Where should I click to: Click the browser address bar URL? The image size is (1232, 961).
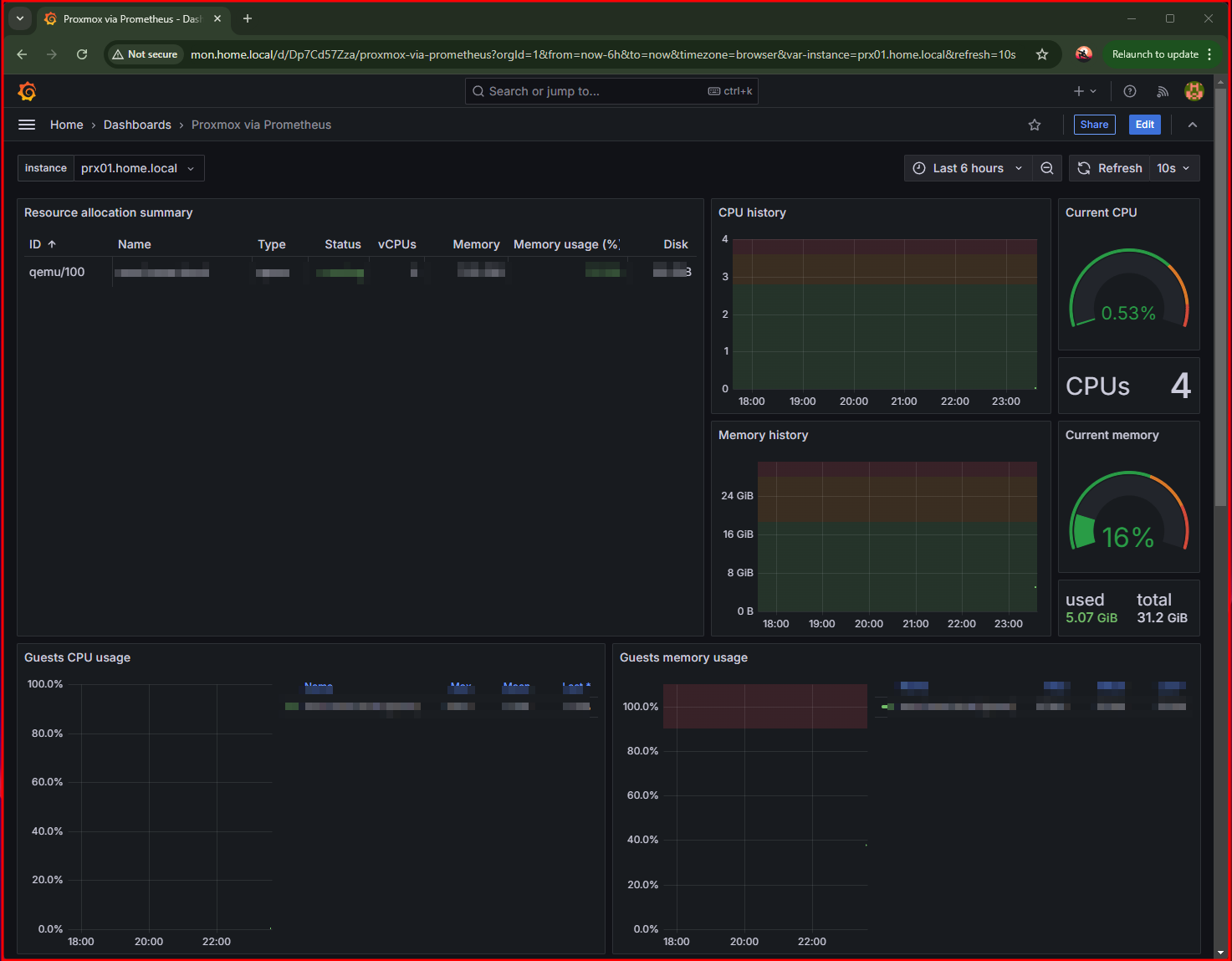coord(603,54)
